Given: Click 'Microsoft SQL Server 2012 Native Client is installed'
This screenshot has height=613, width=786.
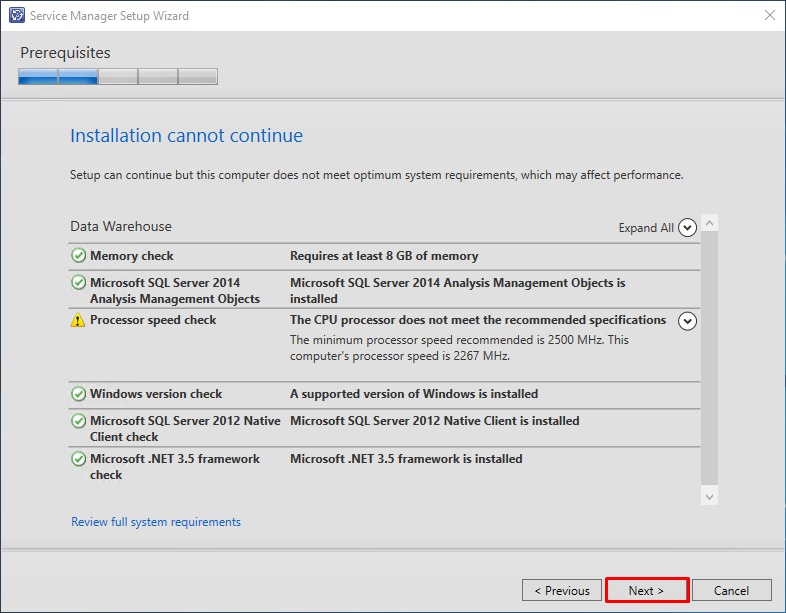Looking at the screenshot, I should pyautogui.click(x=435, y=421).
